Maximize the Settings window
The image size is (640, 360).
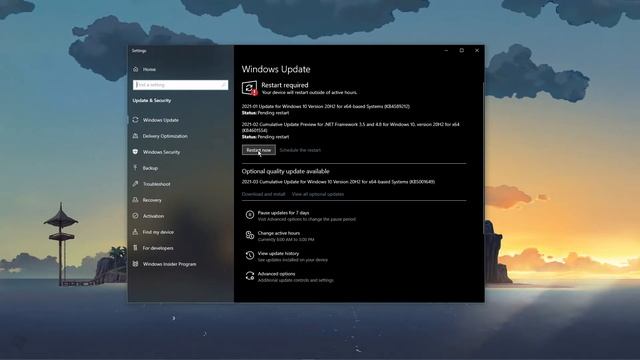[x=462, y=51]
